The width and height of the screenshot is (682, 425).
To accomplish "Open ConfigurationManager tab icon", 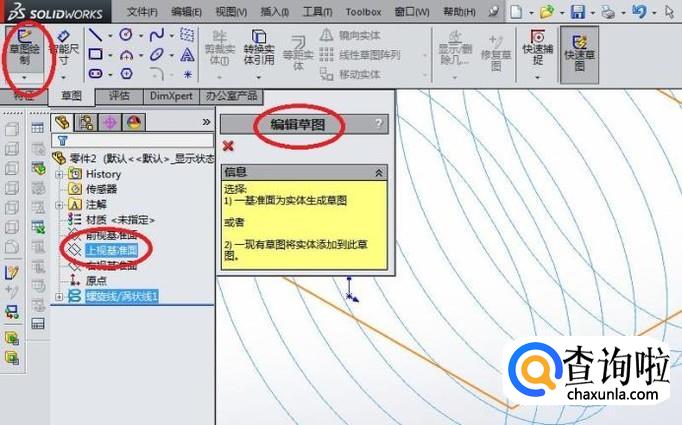I will point(110,122).
